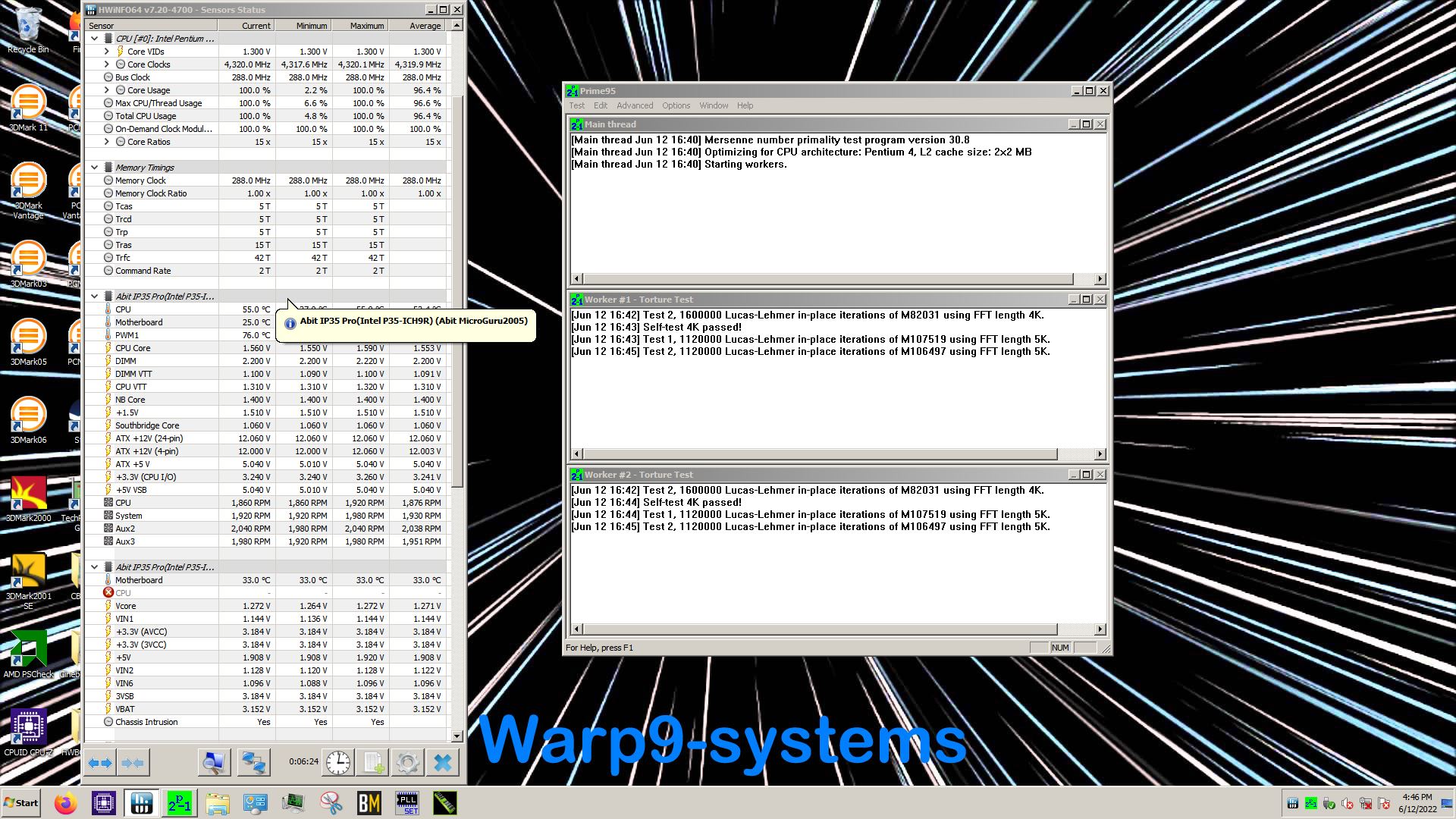
Task: Collapse second Abit IP35 Pro sensor group
Action: (x=95, y=567)
